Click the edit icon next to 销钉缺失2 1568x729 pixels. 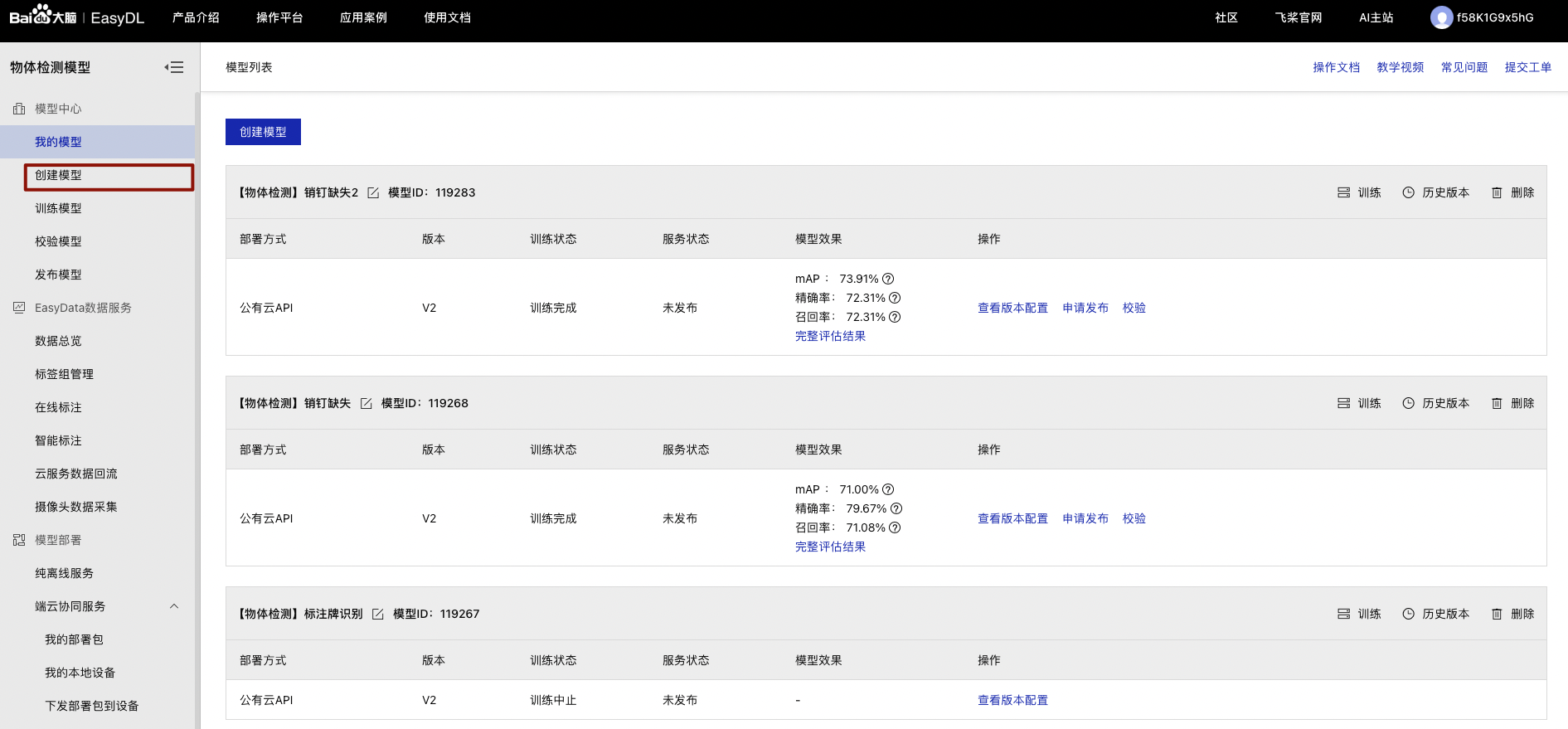point(373,192)
